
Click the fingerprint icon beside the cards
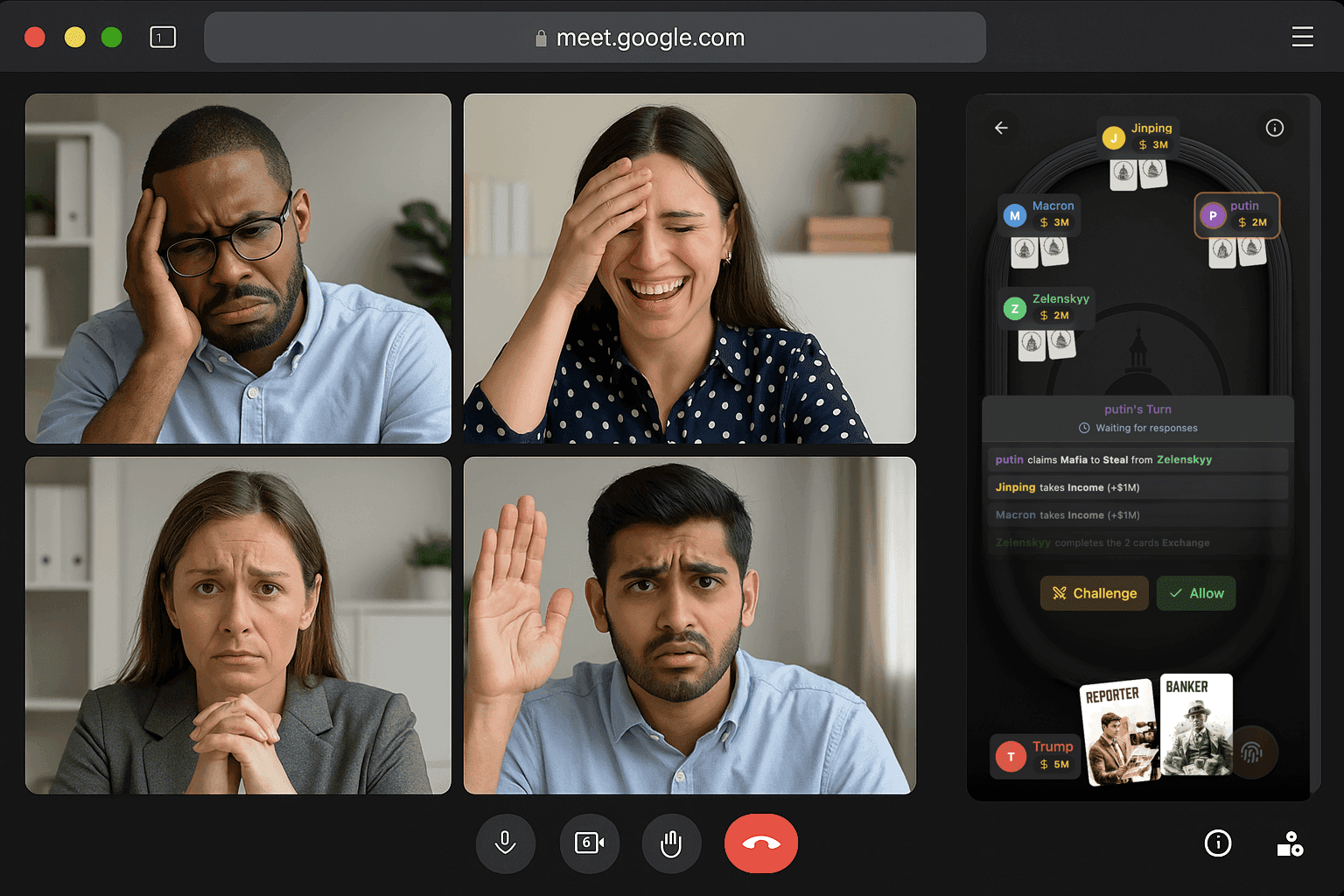pyautogui.click(x=1251, y=752)
